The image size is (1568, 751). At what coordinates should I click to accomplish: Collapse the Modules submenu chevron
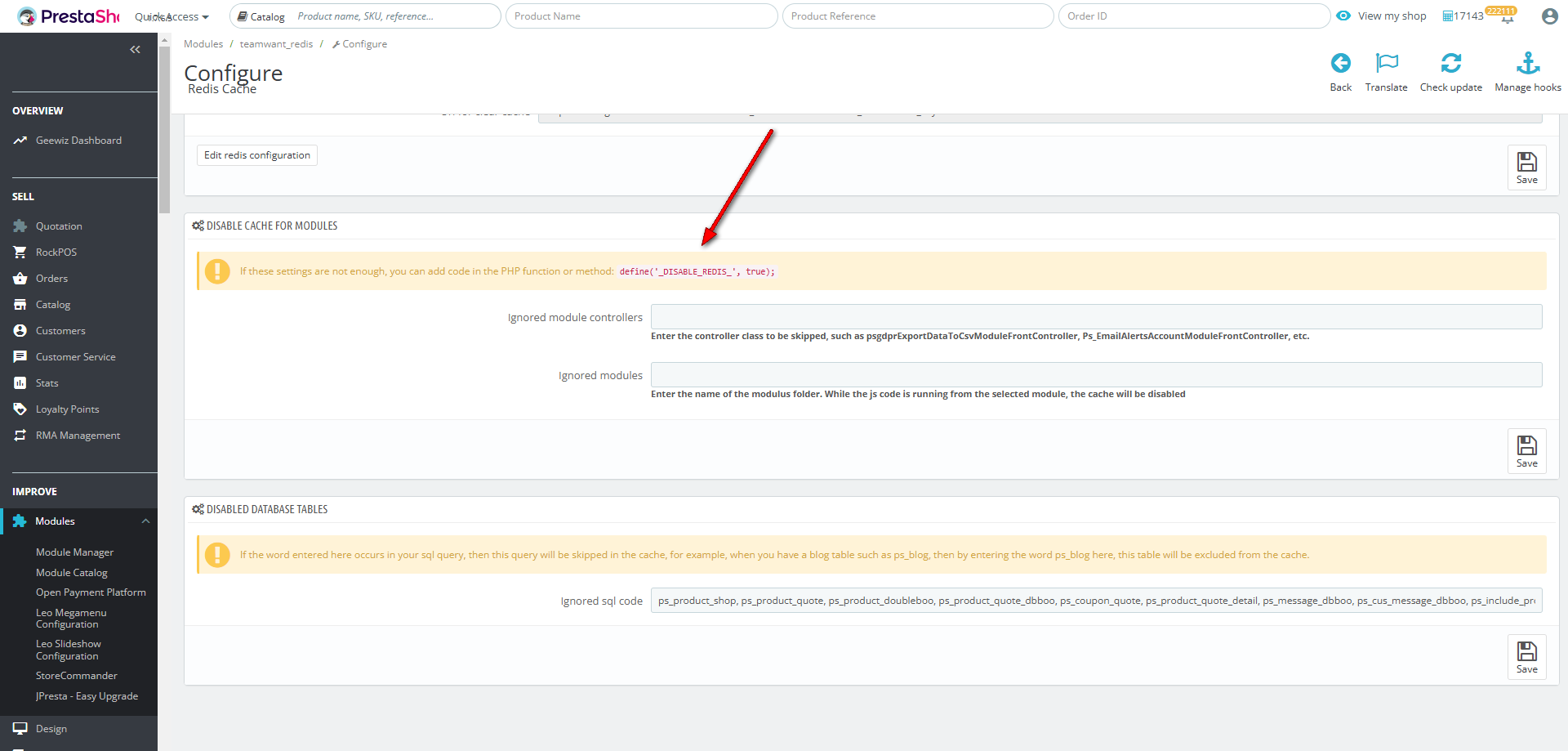tap(145, 521)
